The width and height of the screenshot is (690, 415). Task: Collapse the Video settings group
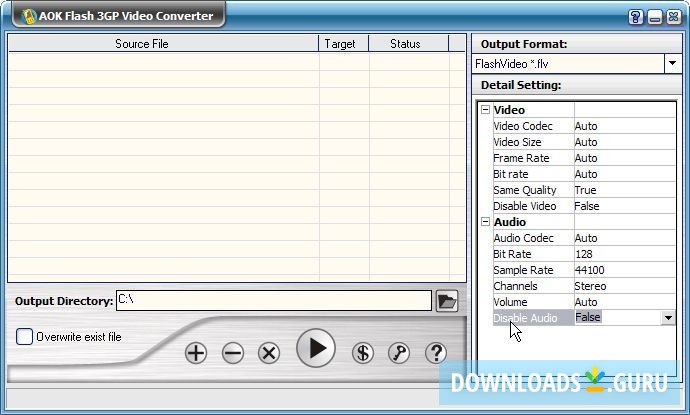pyautogui.click(x=485, y=110)
